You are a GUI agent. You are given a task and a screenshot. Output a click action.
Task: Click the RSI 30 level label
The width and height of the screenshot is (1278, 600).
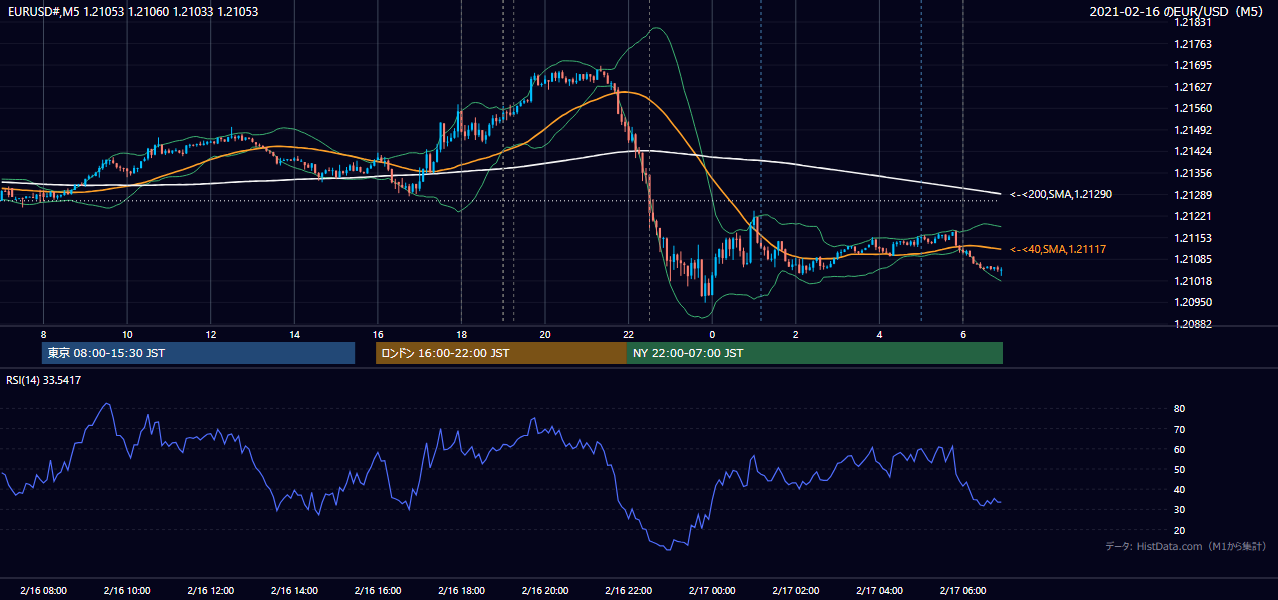tap(1180, 510)
